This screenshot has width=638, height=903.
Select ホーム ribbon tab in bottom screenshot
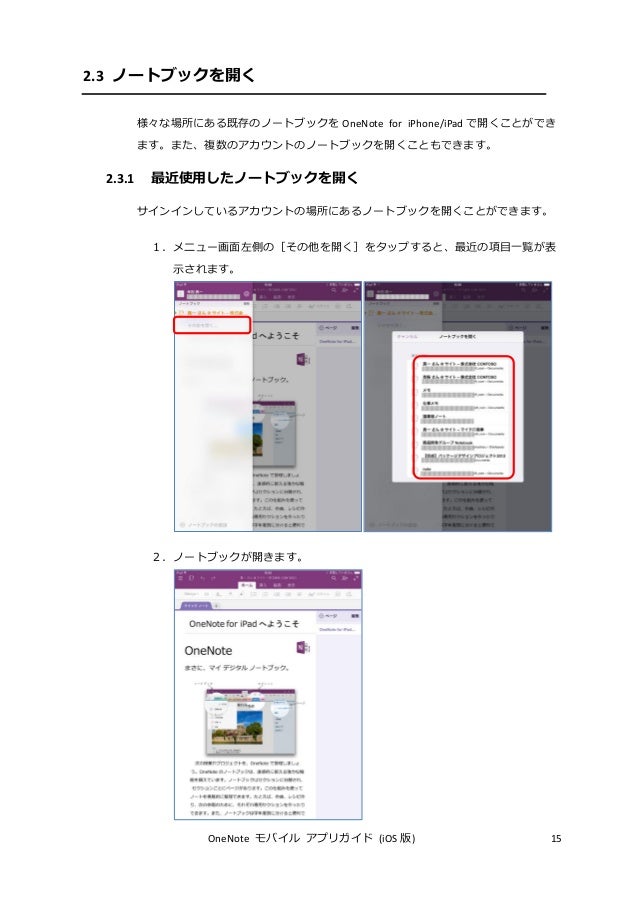click(x=247, y=585)
